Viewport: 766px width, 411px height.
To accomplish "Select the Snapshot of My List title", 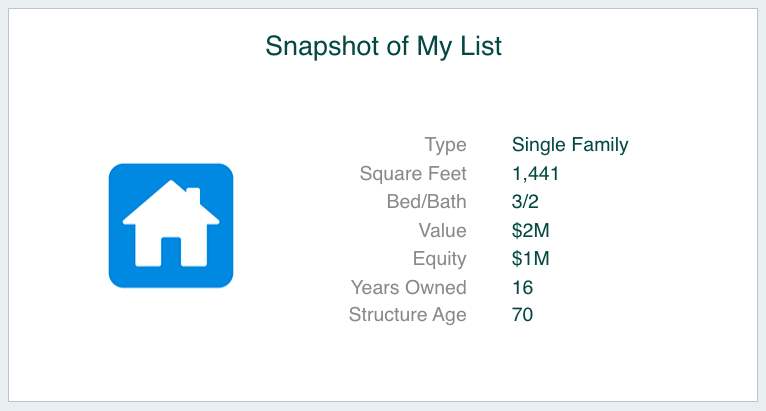I will coord(383,46).
